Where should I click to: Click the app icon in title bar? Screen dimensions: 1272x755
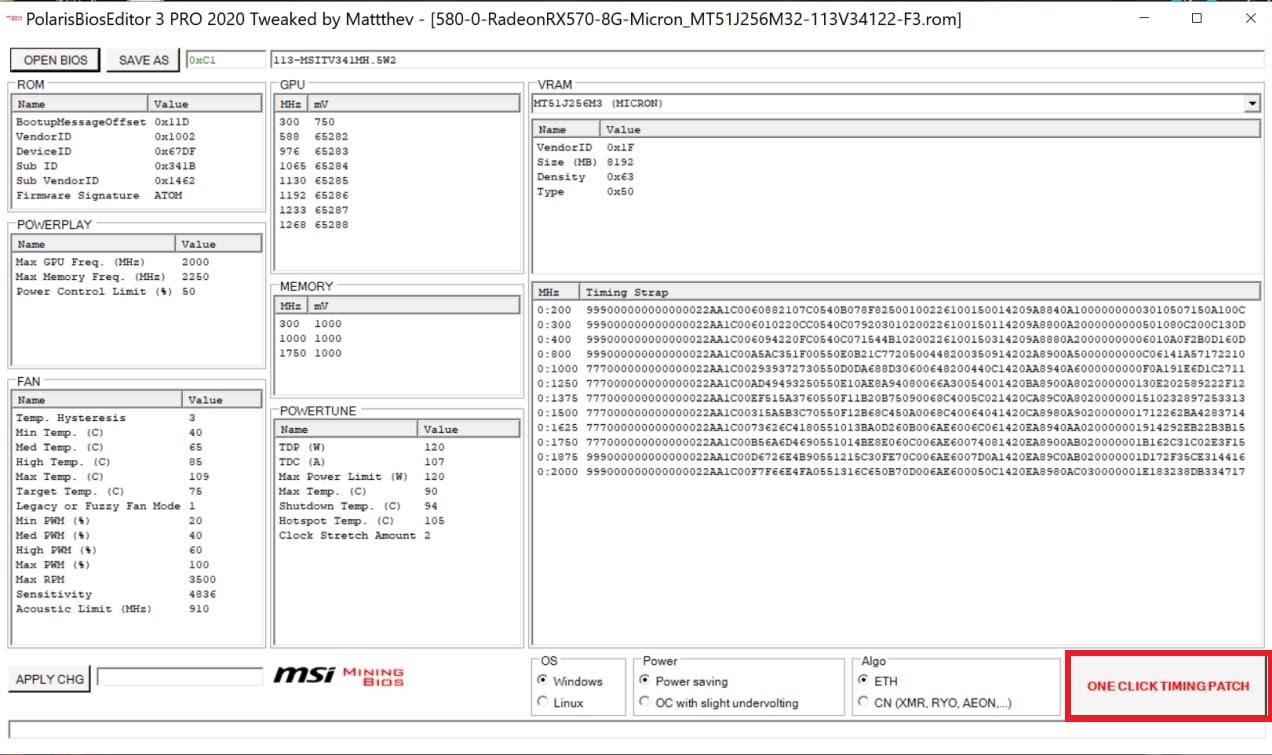point(13,19)
